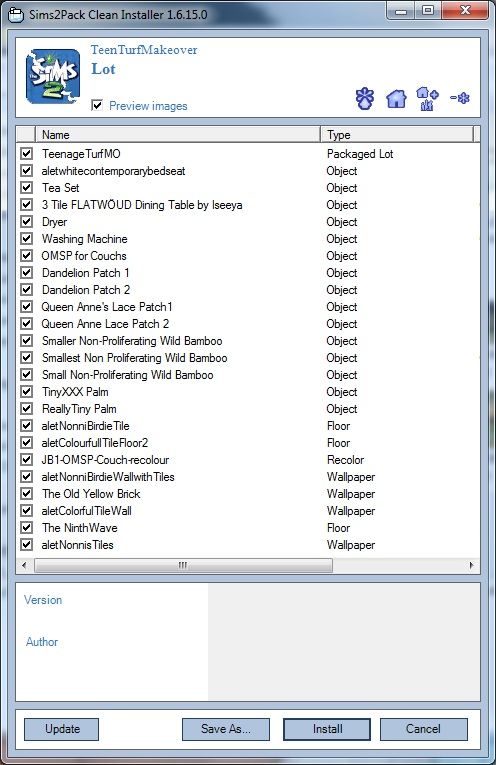Select the Tea Set row name
496x765 pixels.
coord(60,188)
